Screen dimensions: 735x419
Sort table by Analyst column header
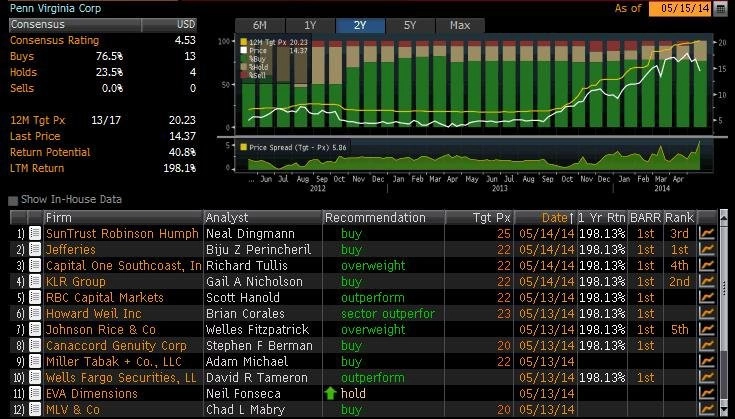coord(263,217)
